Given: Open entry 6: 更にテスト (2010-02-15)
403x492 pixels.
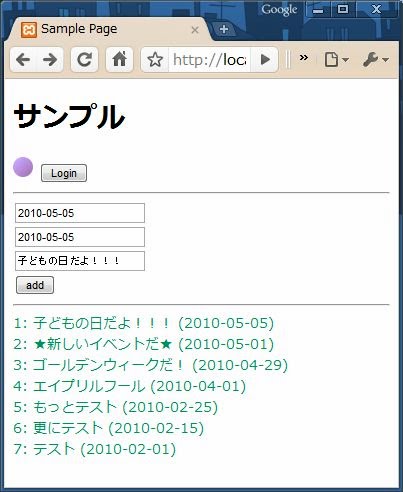Looking at the screenshot, I should (109, 428).
